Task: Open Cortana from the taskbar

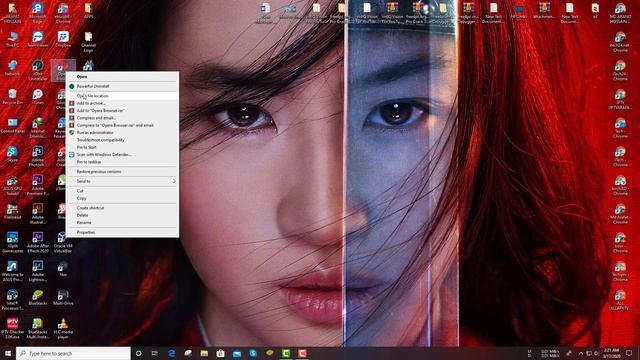Action: point(139,353)
